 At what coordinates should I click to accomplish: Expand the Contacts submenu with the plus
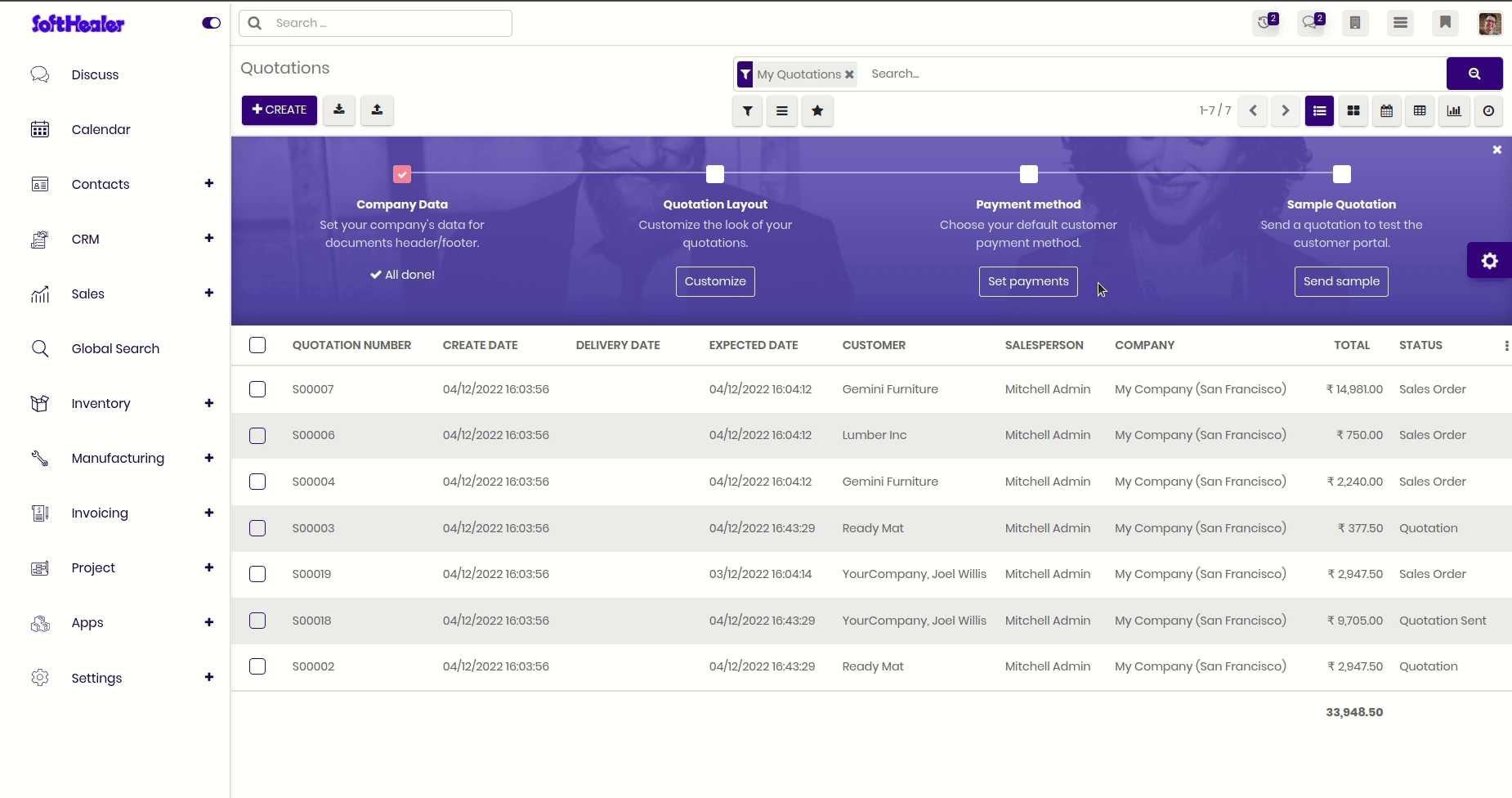click(209, 183)
